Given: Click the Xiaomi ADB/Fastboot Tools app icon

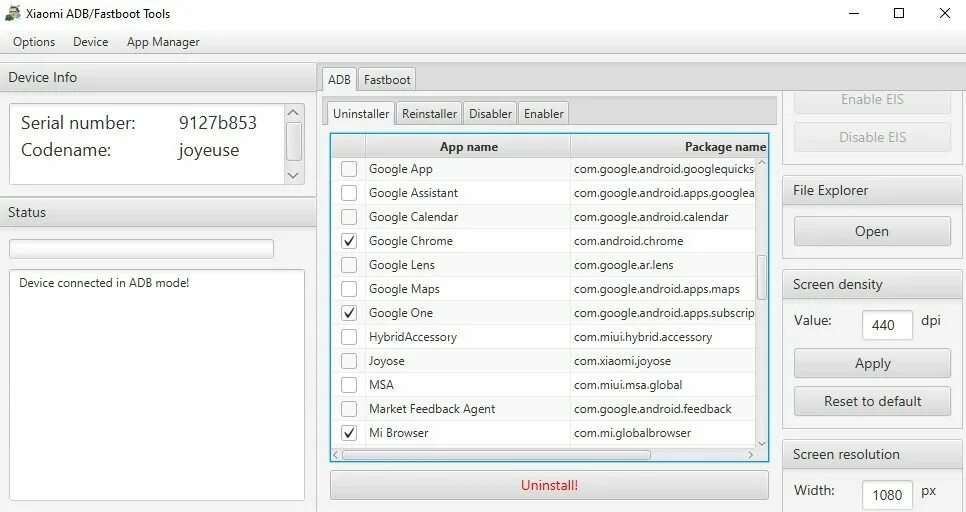Looking at the screenshot, I should click(x=12, y=13).
